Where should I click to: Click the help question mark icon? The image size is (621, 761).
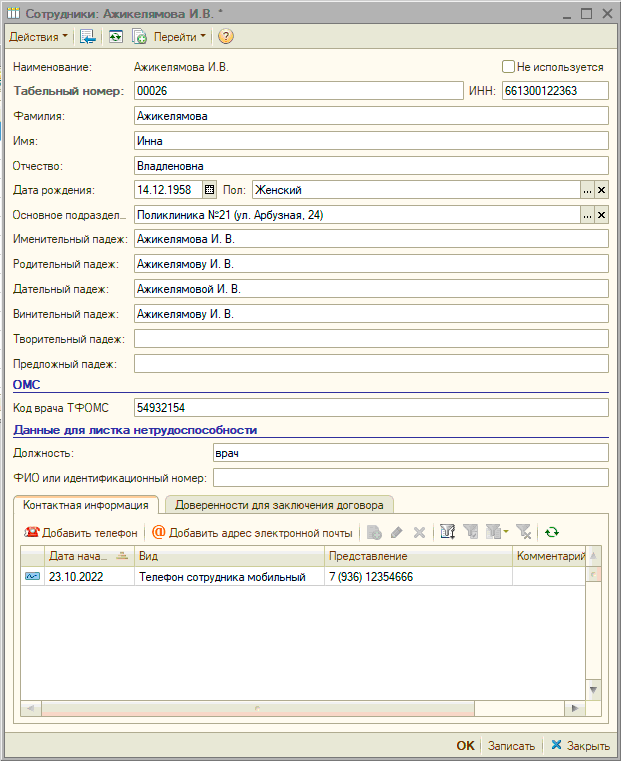coord(226,37)
